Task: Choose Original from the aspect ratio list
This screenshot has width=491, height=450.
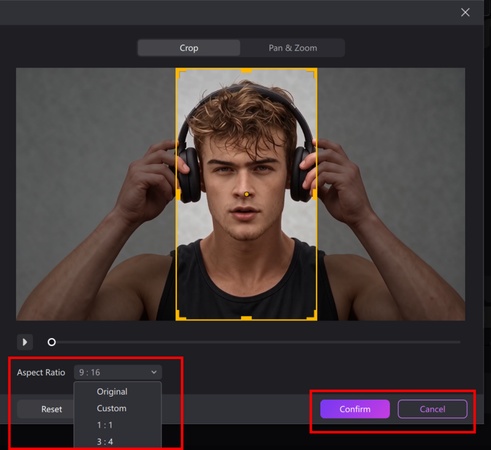Action: 112,392
